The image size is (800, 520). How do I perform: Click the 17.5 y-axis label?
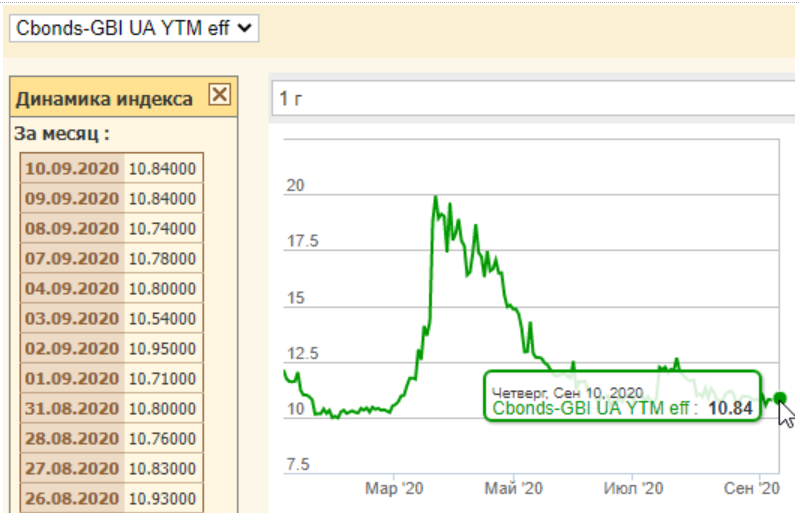click(x=303, y=240)
